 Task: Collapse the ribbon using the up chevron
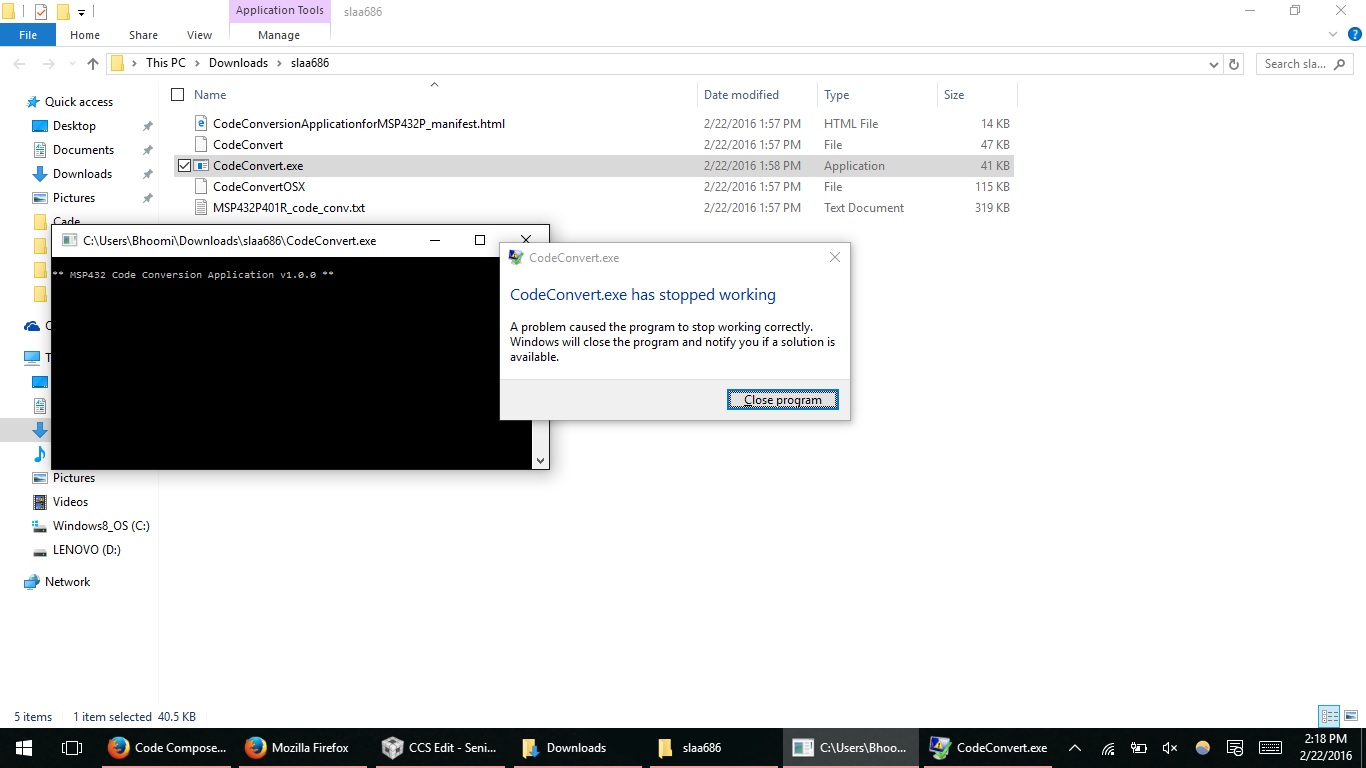[x=434, y=85]
